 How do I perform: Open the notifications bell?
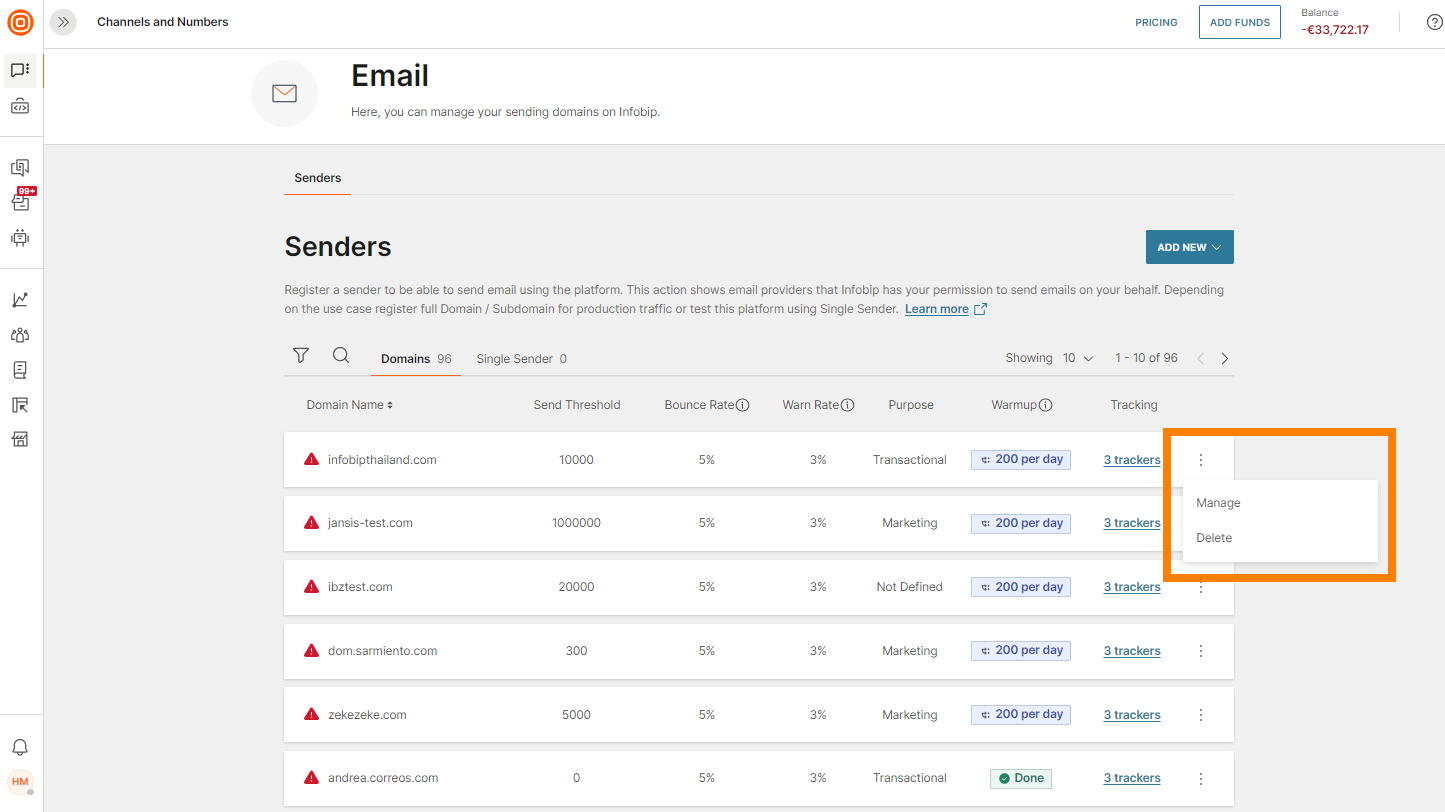point(20,747)
